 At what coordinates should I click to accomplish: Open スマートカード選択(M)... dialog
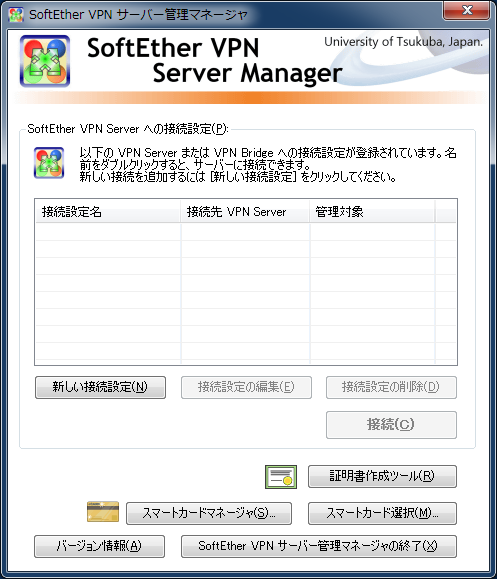383,513
